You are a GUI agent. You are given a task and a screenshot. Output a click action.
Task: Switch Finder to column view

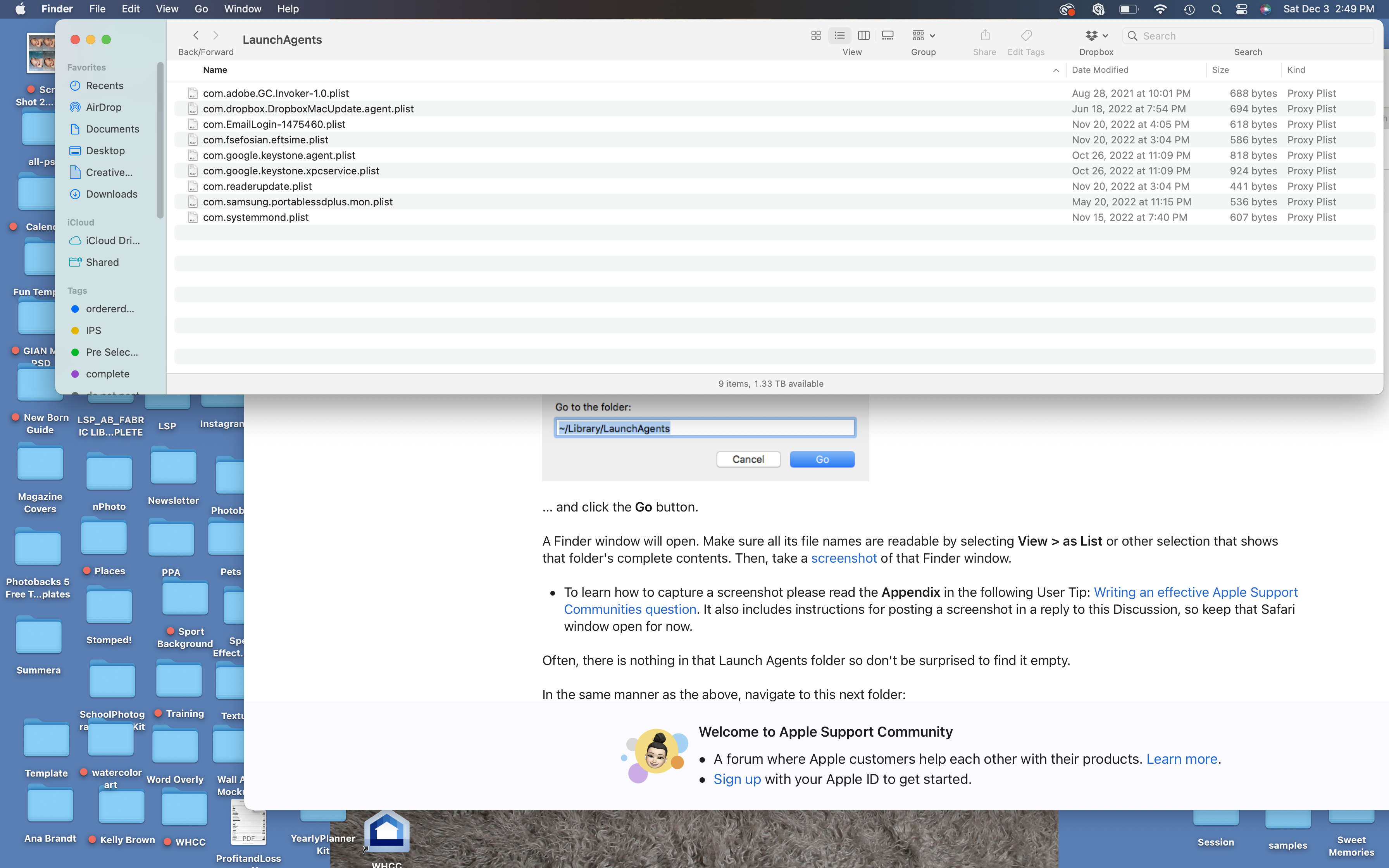point(863,36)
